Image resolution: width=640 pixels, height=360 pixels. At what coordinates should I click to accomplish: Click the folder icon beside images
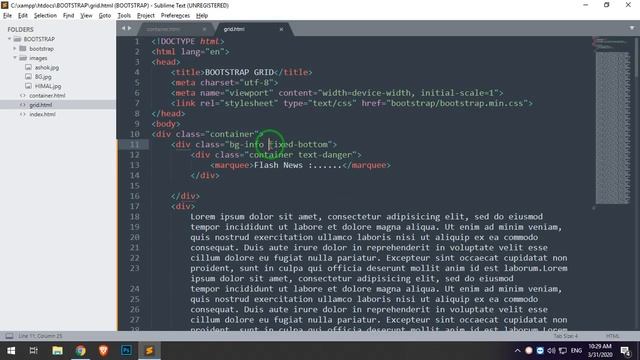point(23,58)
